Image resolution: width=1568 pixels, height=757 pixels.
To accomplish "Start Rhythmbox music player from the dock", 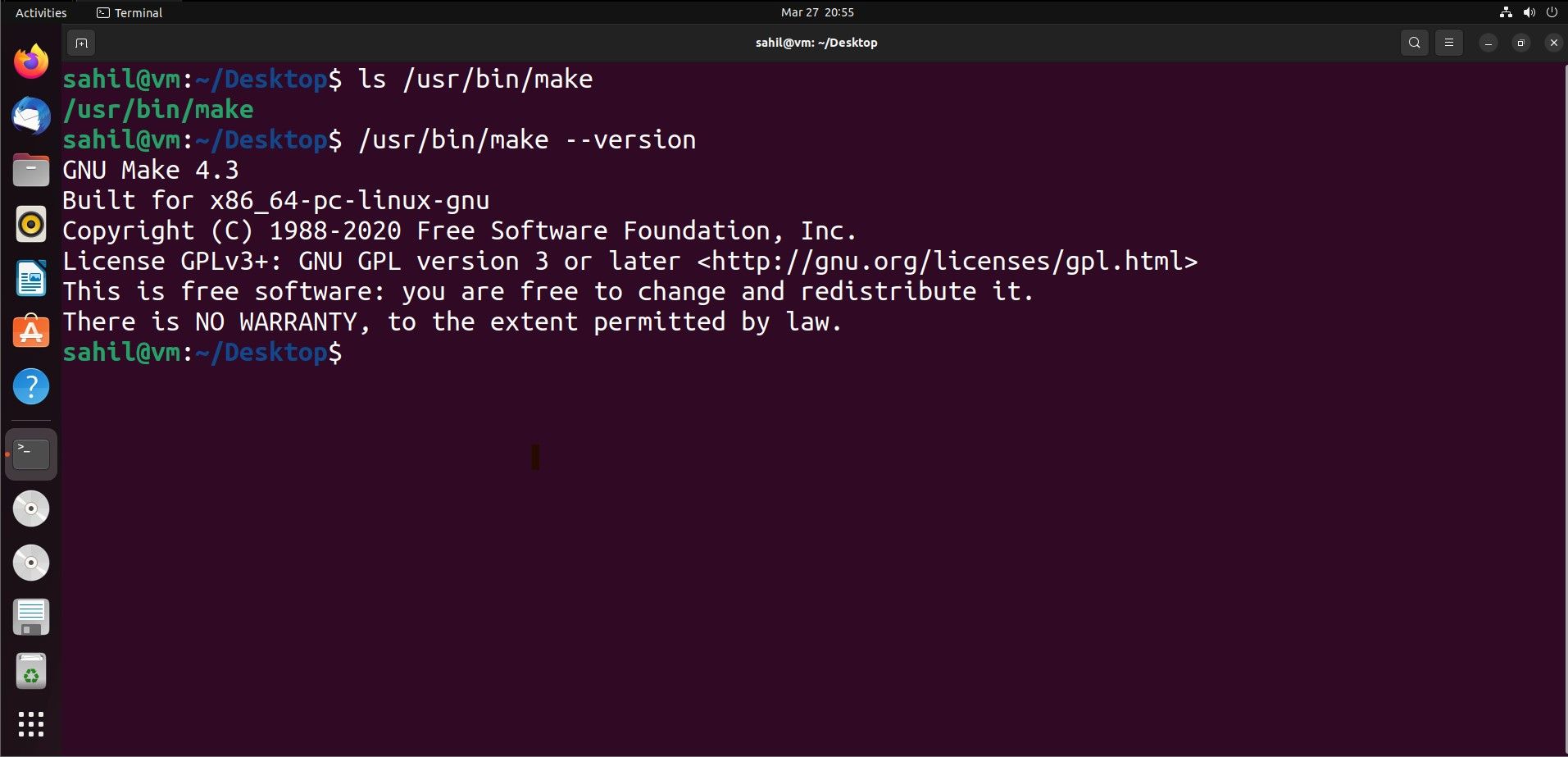I will [30, 224].
